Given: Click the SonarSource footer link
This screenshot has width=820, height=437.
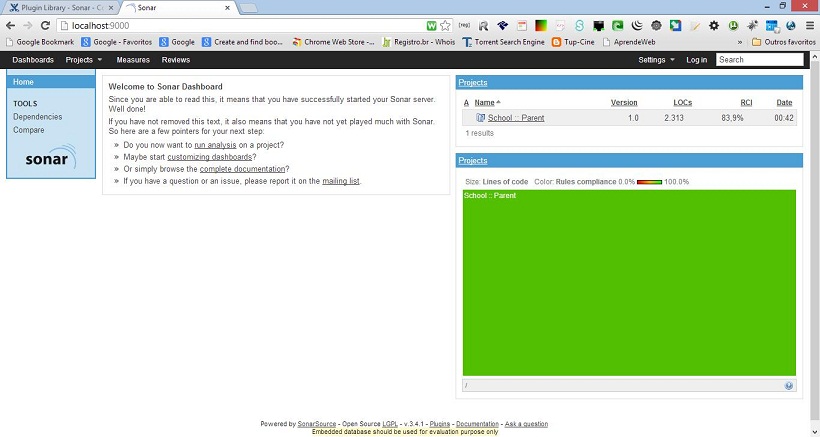Looking at the screenshot, I should pyautogui.click(x=317, y=424).
